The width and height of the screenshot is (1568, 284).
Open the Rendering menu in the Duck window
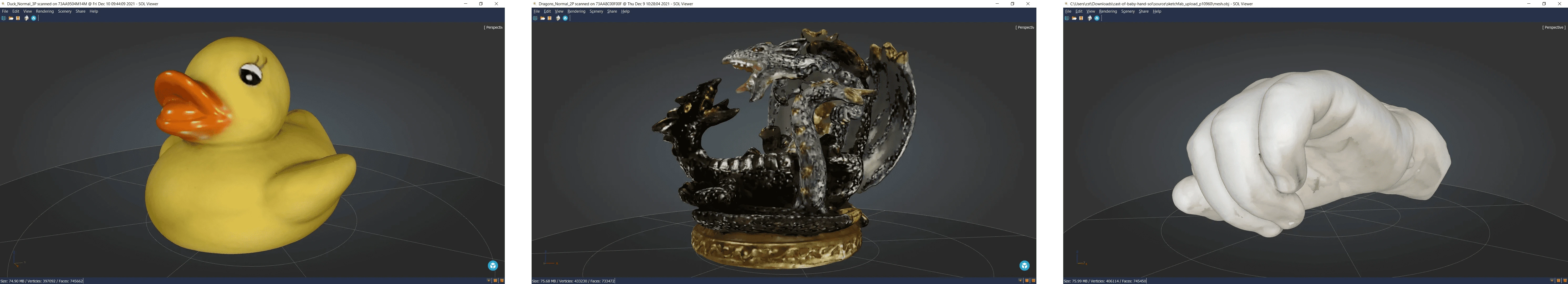[x=45, y=11]
